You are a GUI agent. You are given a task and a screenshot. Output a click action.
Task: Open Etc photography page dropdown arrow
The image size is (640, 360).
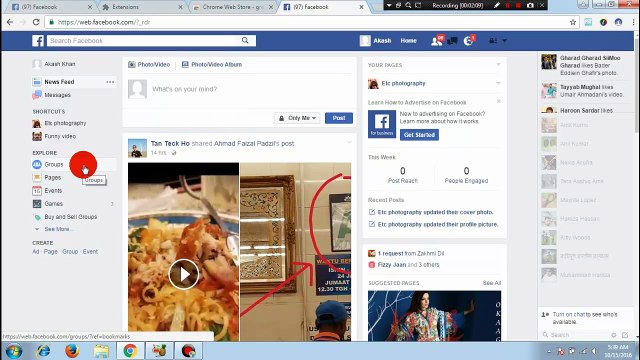[x=498, y=83]
